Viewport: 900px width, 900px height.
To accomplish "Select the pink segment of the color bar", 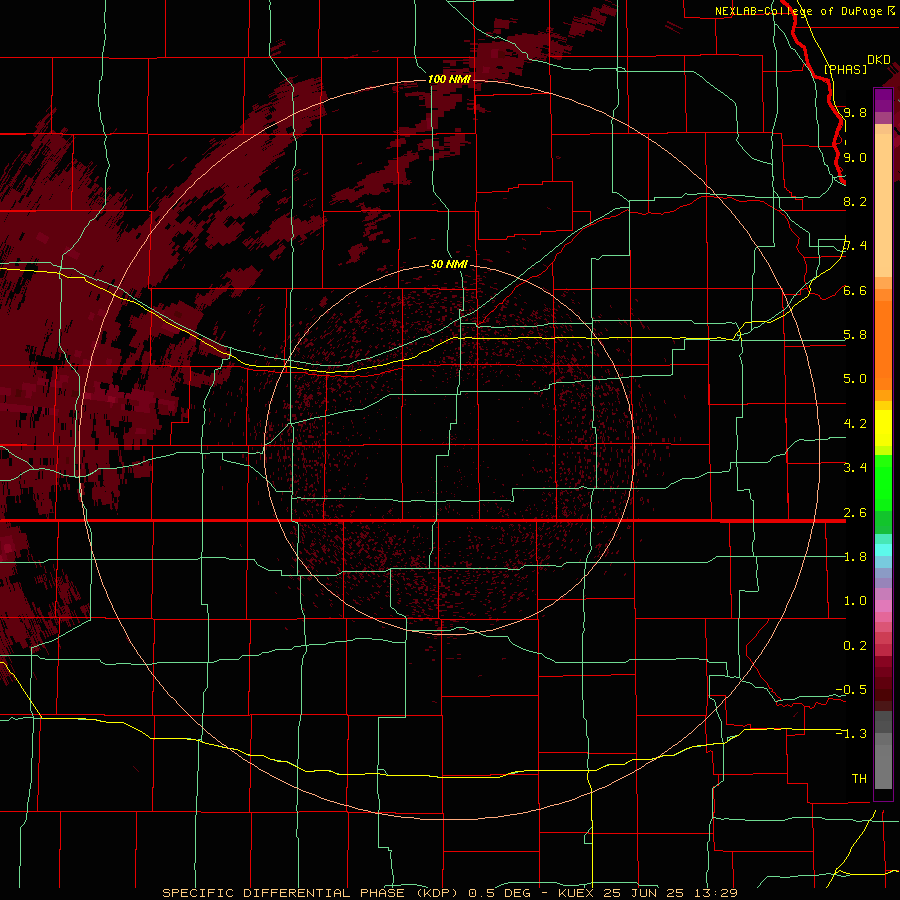I will pos(883,606).
